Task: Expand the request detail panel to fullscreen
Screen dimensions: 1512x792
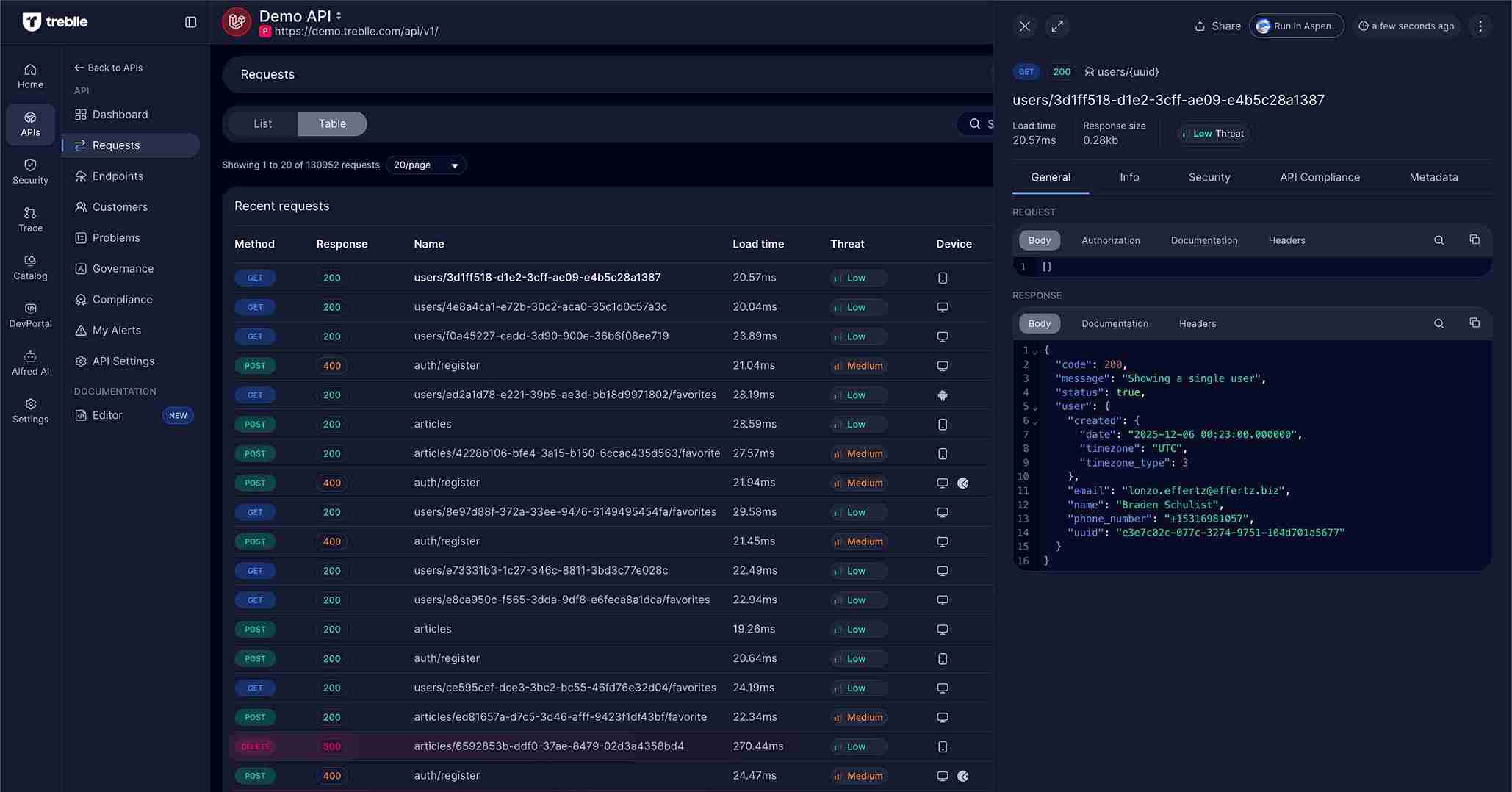Action: click(1056, 26)
